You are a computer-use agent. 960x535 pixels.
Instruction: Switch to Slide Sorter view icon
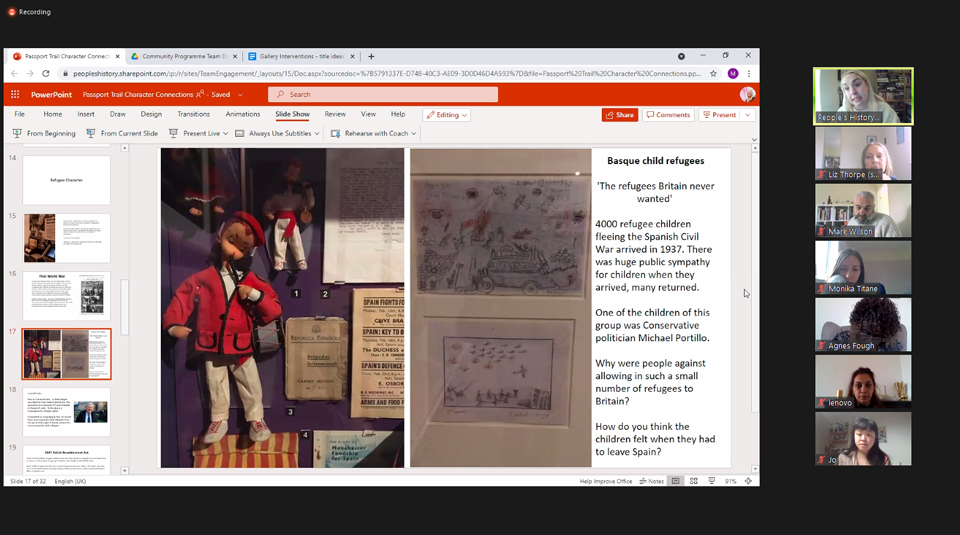pos(694,481)
